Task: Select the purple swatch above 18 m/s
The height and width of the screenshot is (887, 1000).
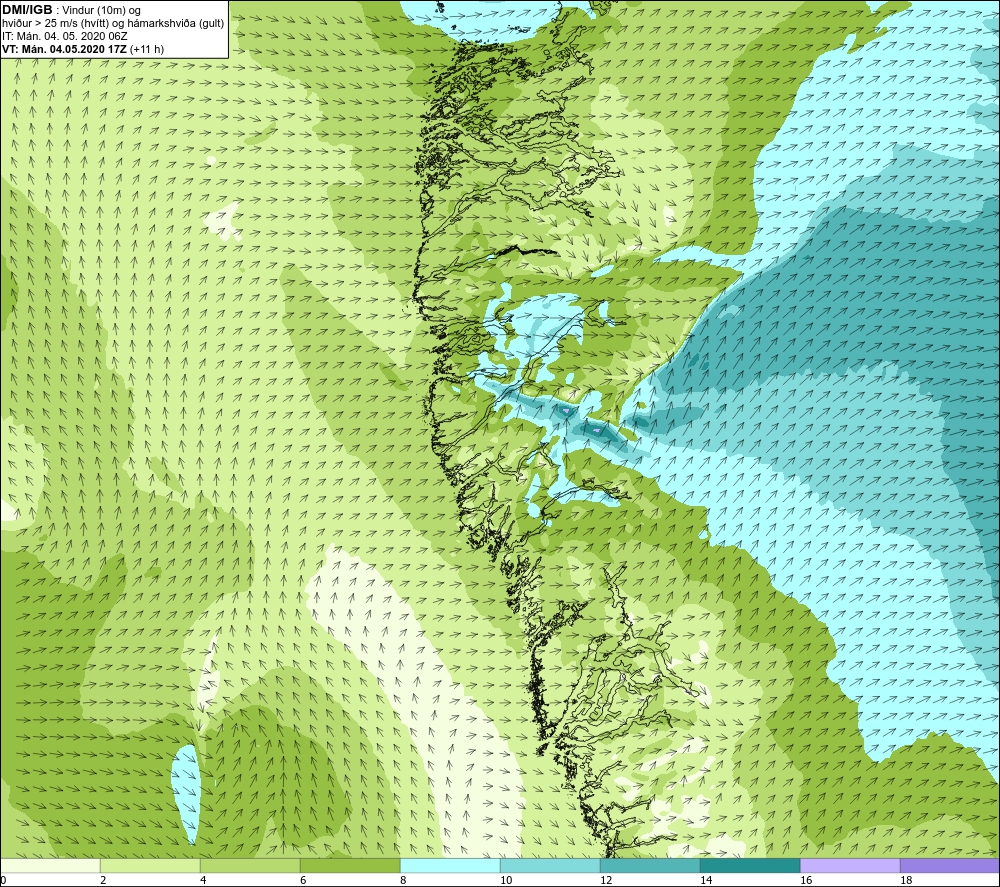Action: [x=950, y=865]
